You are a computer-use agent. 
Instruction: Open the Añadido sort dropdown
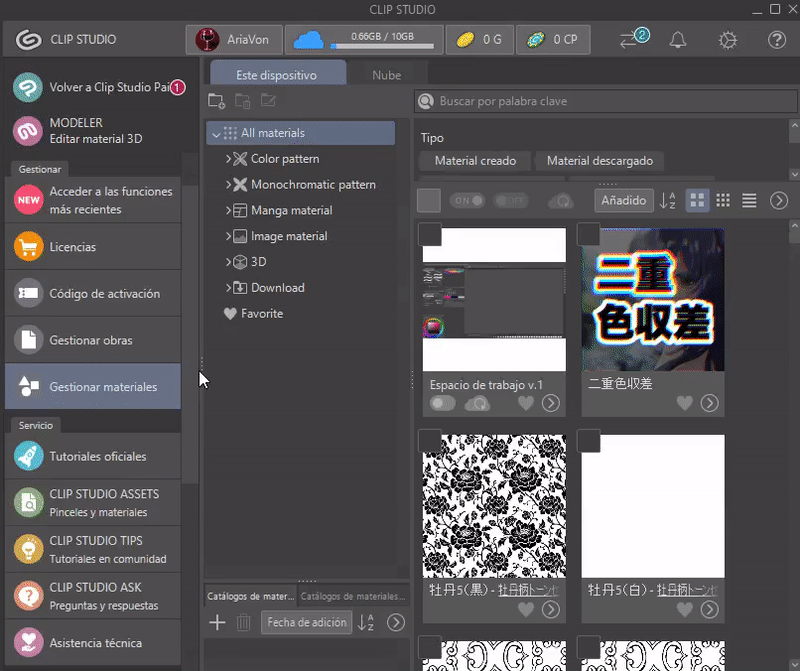pos(623,200)
